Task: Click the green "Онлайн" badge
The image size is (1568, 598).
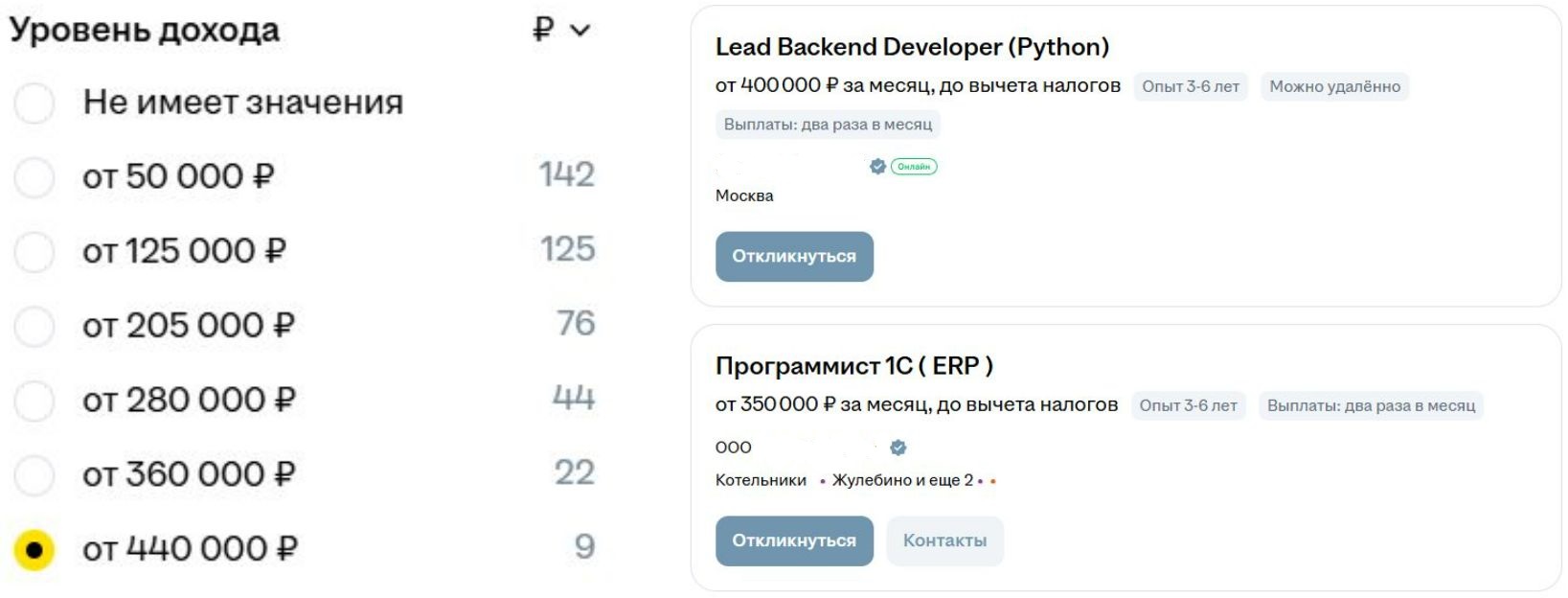Action: 914,167
